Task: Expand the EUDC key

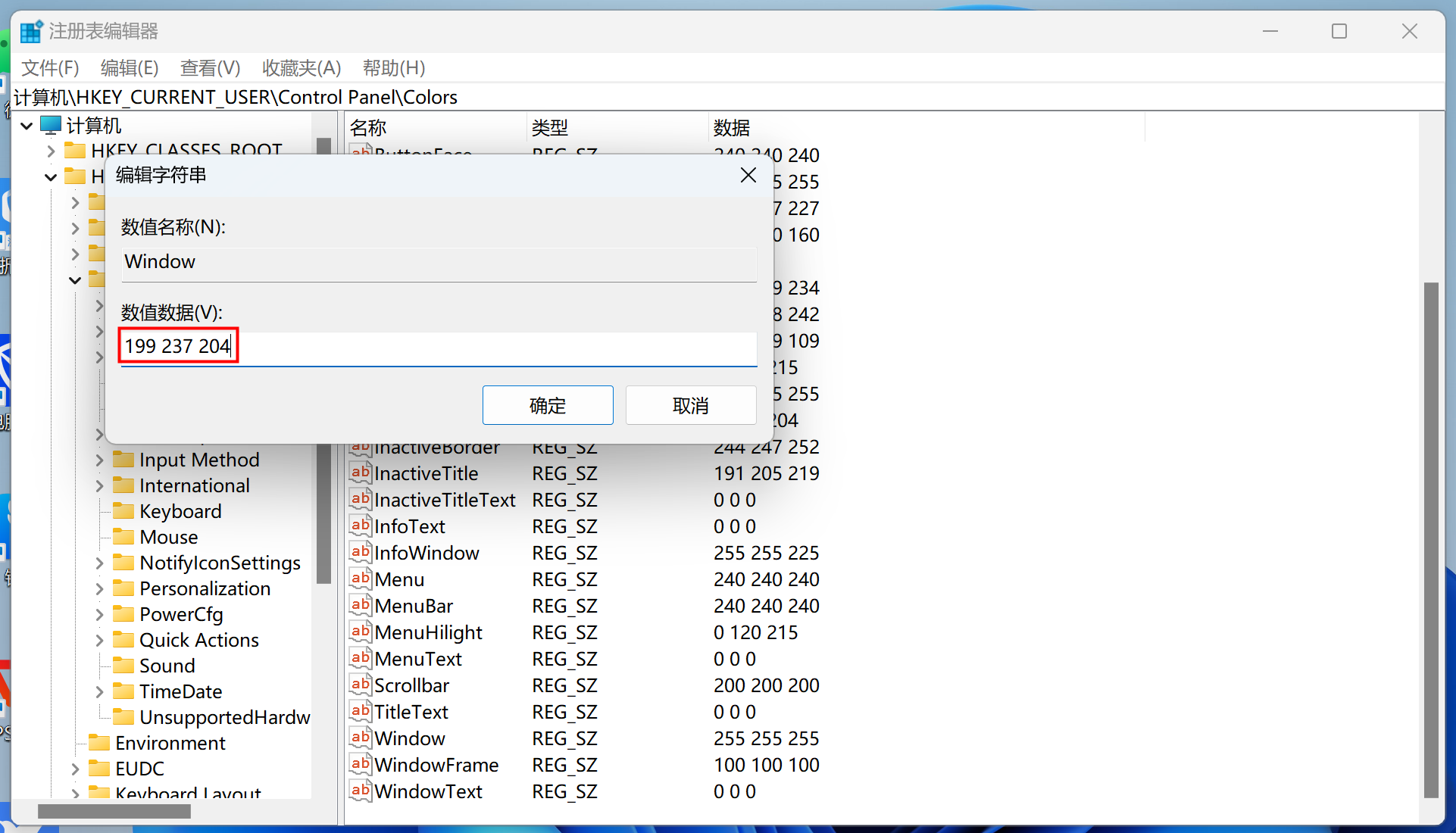Action: (x=75, y=769)
